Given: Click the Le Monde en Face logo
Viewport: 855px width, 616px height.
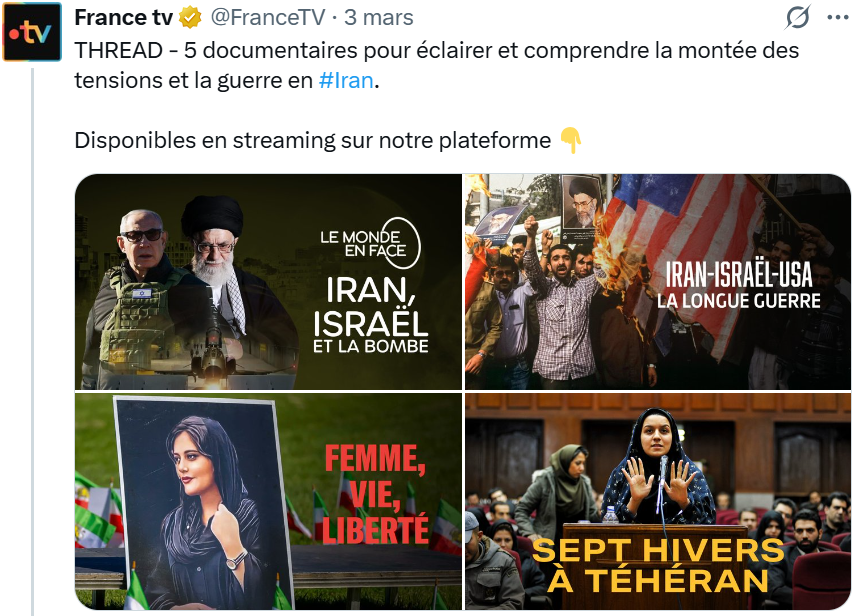Looking at the screenshot, I should (371, 243).
